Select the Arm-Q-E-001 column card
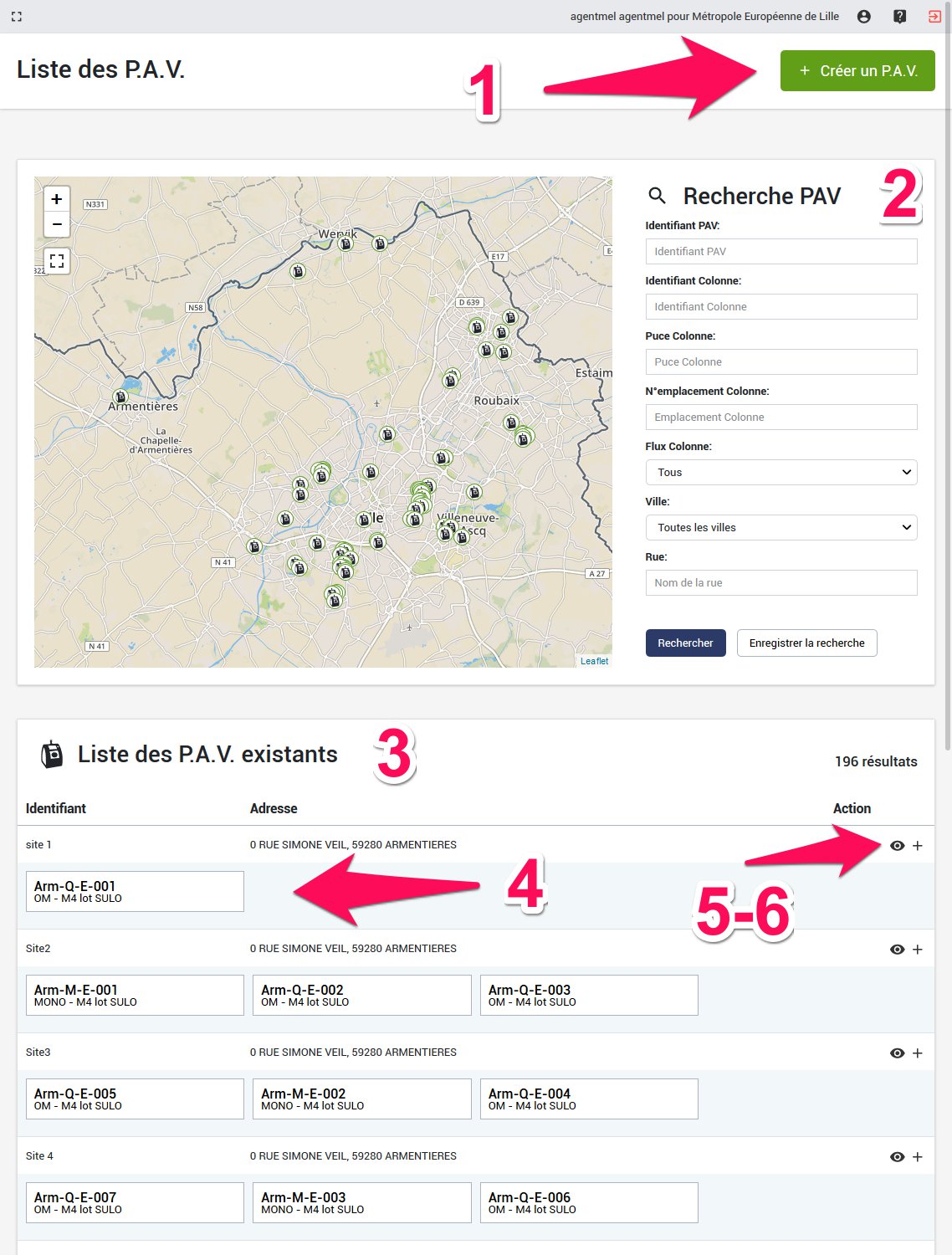 pyautogui.click(x=134, y=891)
